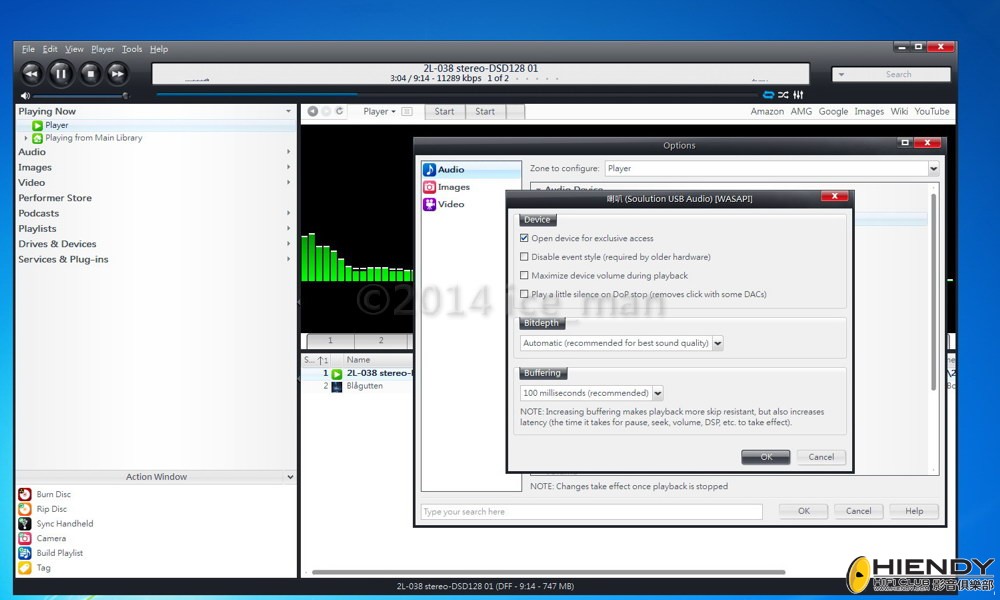Expand the Playlists section

pos(288,228)
